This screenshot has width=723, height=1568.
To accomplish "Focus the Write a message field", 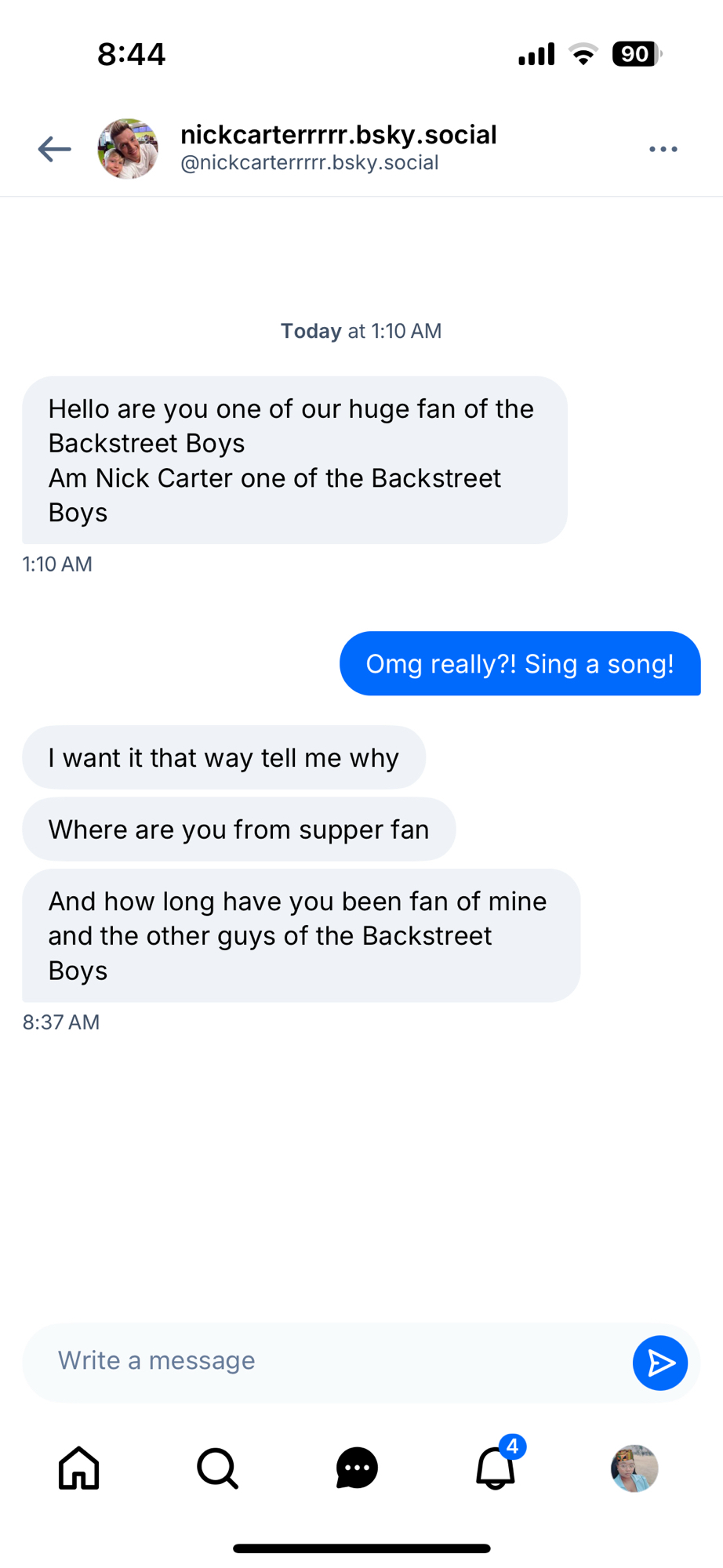I will [x=329, y=1361].
